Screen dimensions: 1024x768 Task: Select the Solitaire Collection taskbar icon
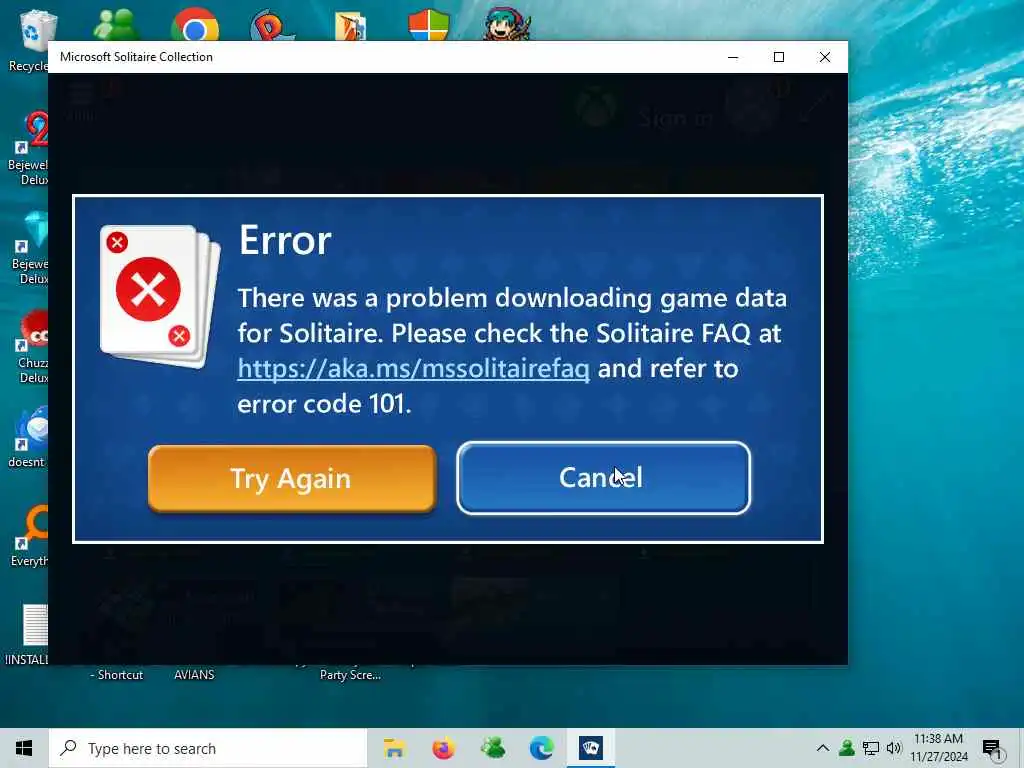(591, 748)
